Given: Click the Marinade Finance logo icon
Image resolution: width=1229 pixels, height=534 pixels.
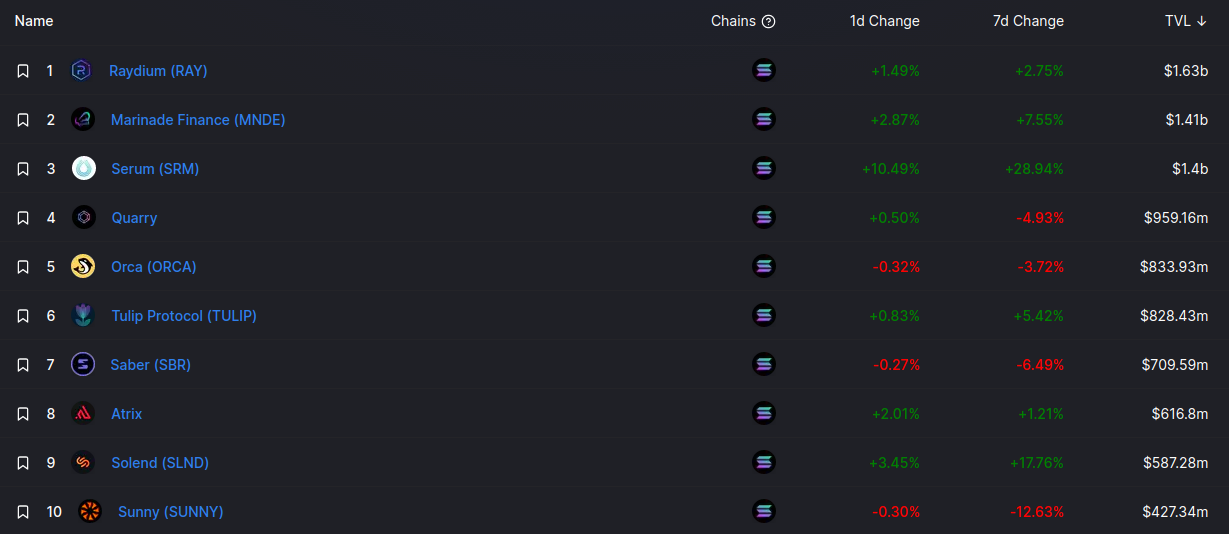Looking at the screenshot, I should pos(83,120).
